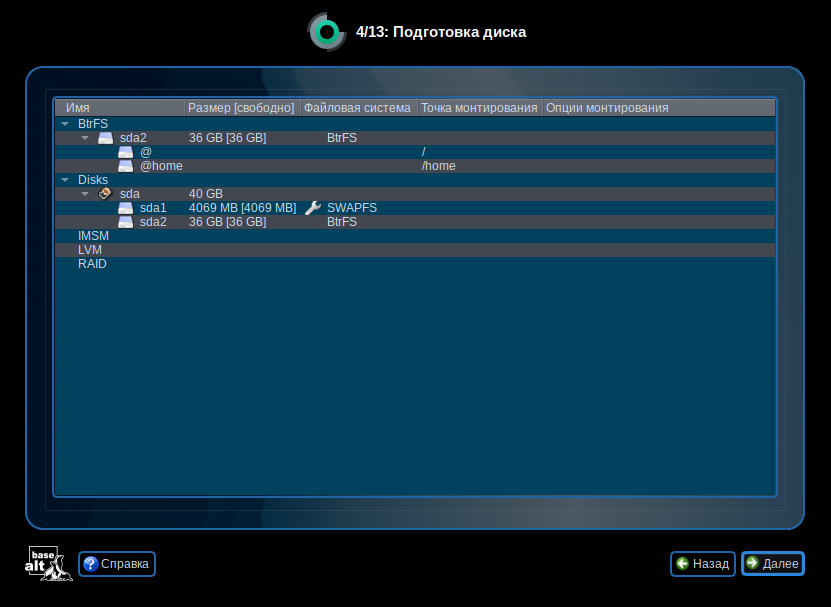Click the Точка монтирования column header
This screenshot has width=831, height=607.
(x=479, y=108)
